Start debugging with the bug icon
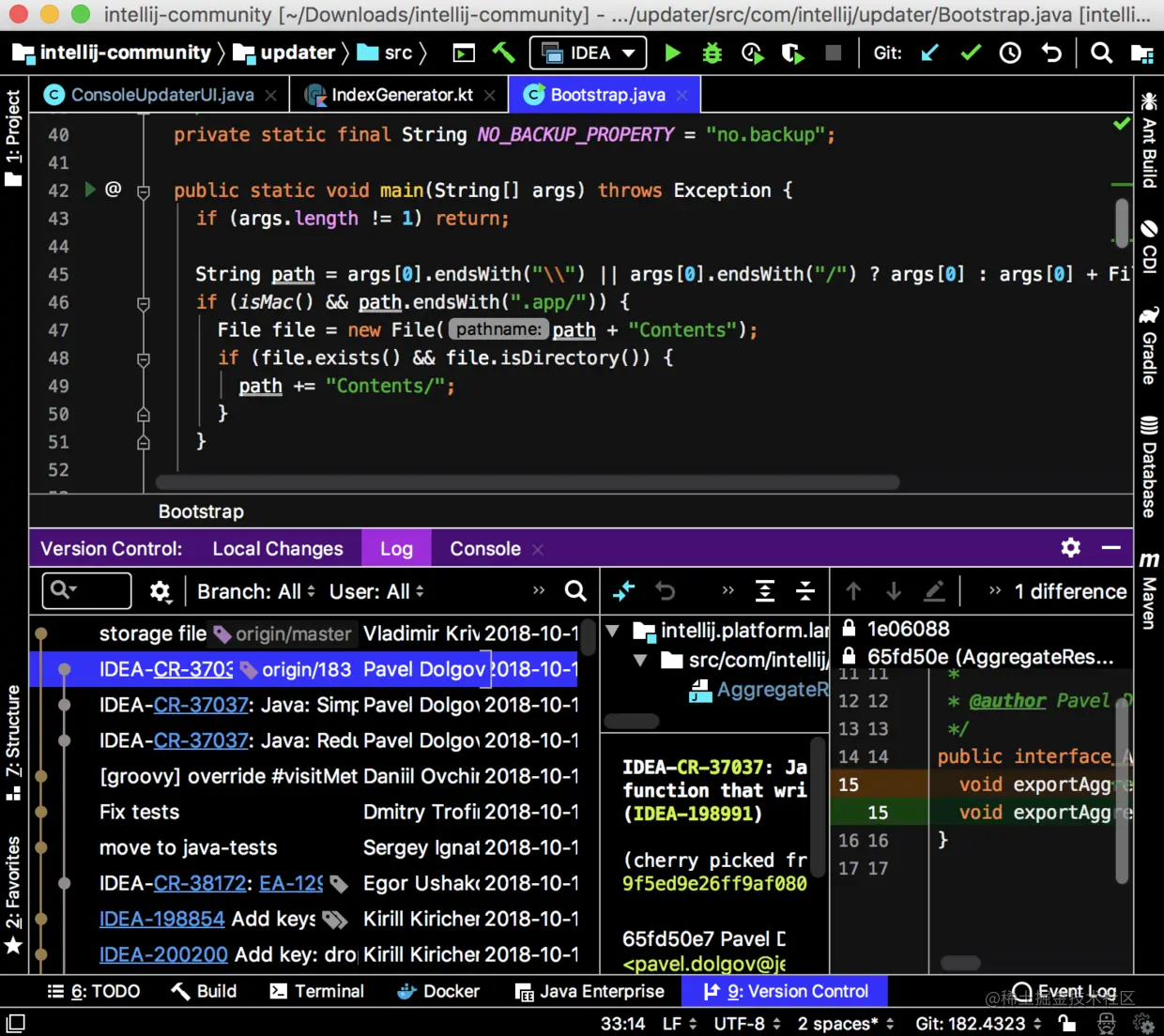Screen dimensions: 1164x1036 [712, 53]
